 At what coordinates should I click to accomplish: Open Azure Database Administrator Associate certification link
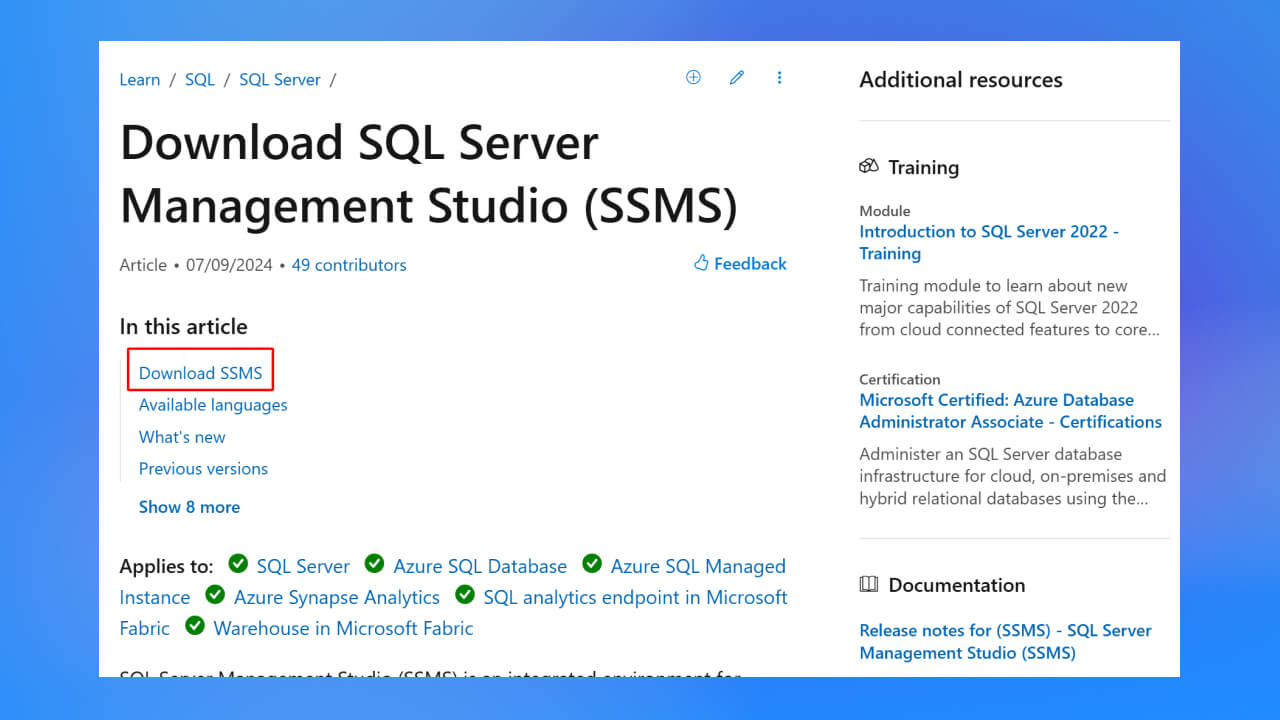click(x=1010, y=411)
